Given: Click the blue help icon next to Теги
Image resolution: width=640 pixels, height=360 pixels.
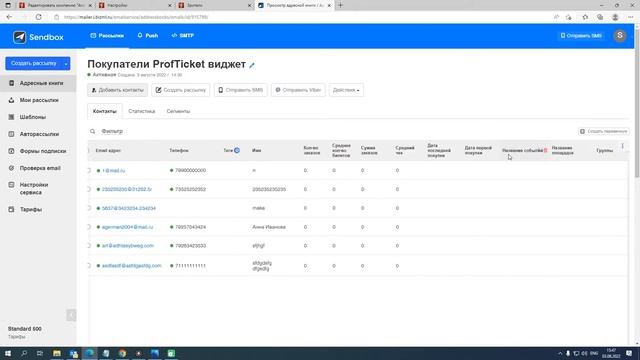Looking at the screenshot, I should pos(237,151).
